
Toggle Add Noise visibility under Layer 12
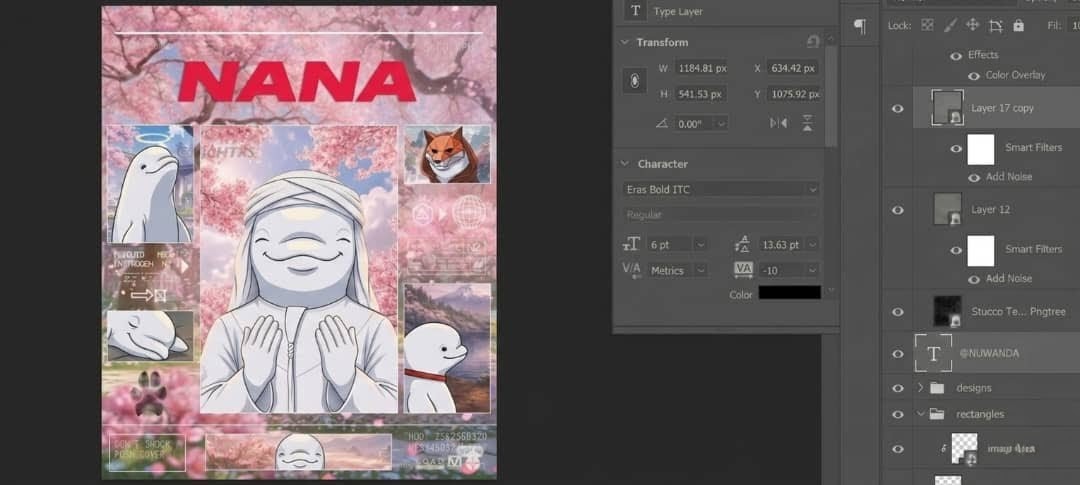click(973, 279)
